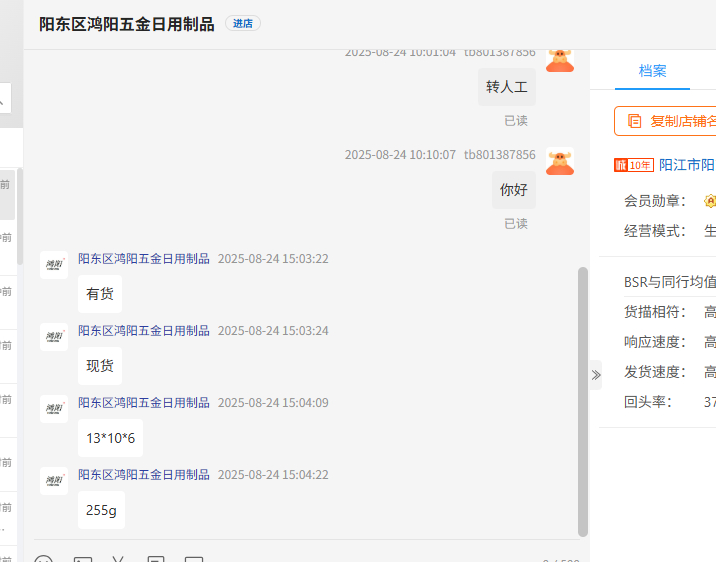Click the seller avatar beside 有货 message
Screen dimensions: 716x562
click(54, 265)
